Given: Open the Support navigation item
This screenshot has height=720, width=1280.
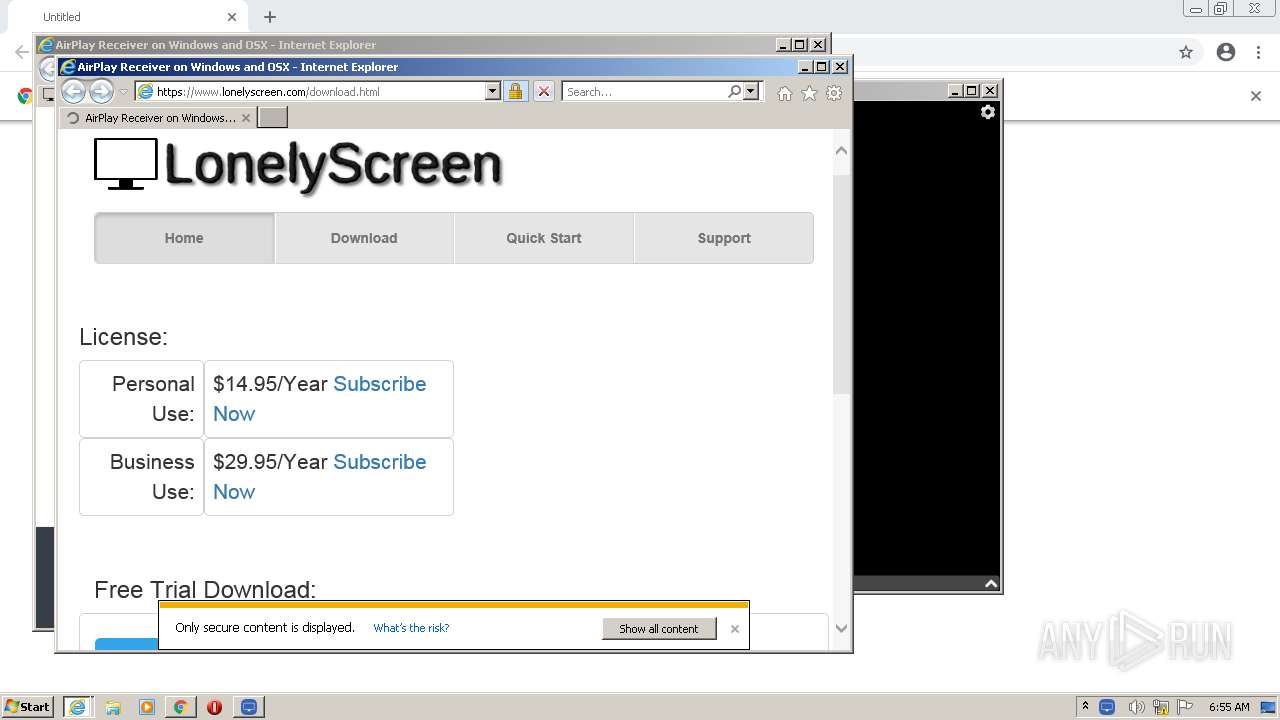Looking at the screenshot, I should tap(724, 238).
